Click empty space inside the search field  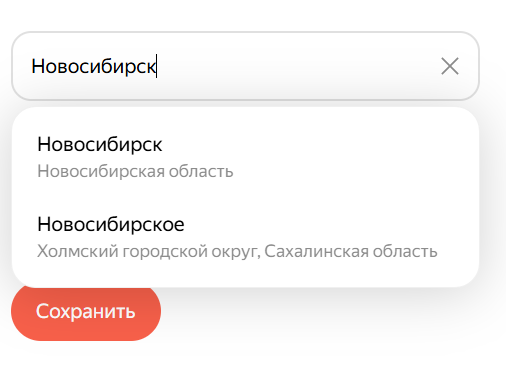click(297, 66)
